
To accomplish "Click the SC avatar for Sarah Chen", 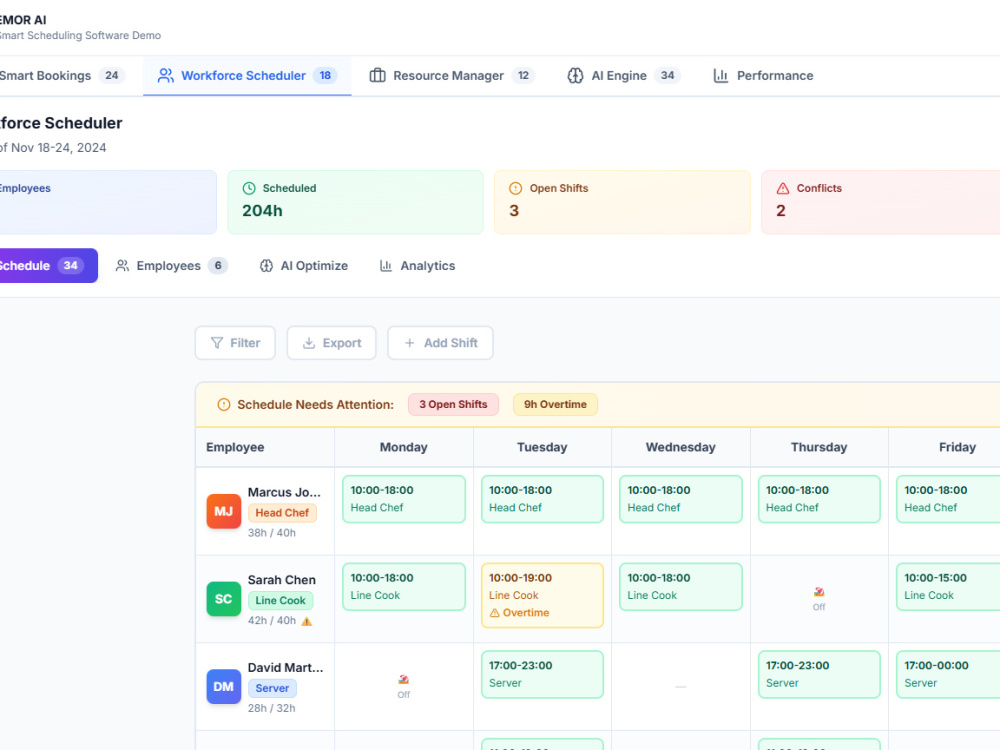I will click(x=223, y=599).
